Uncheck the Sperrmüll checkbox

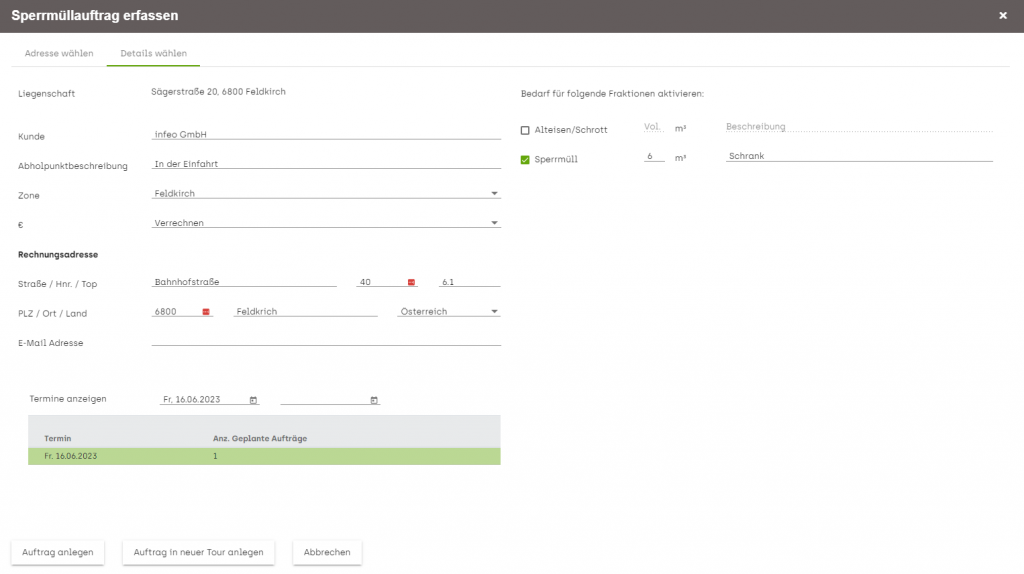525,159
